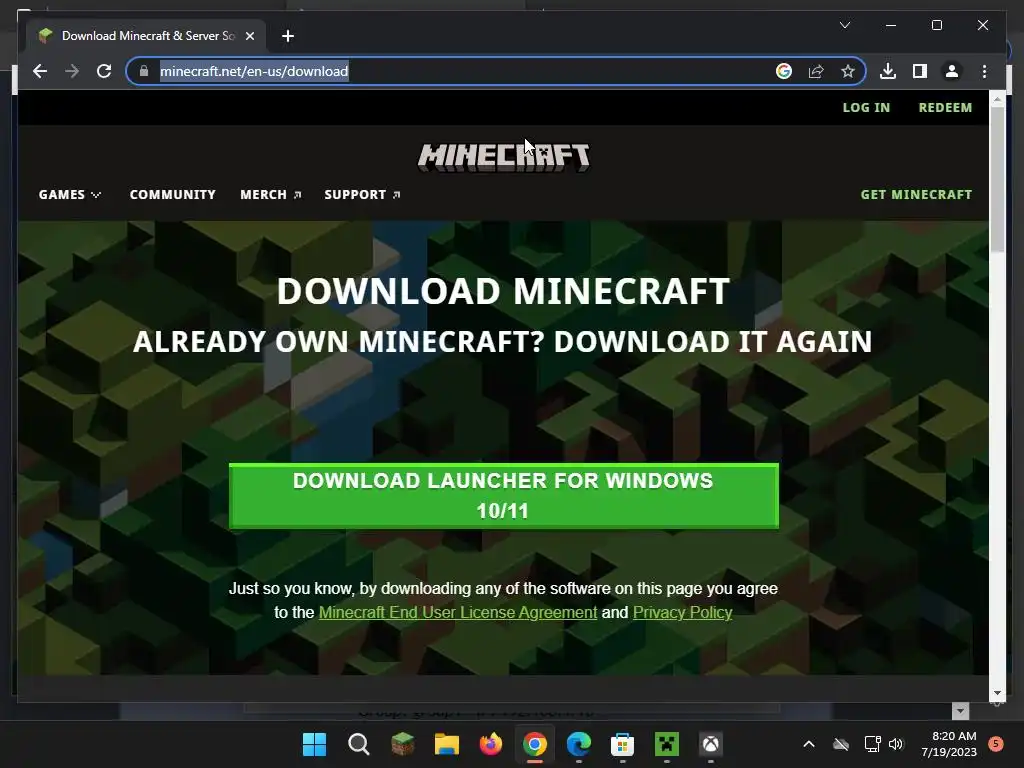Open the Windows Start menu
The image size is (1024, 768).
(x=314, y=744)
